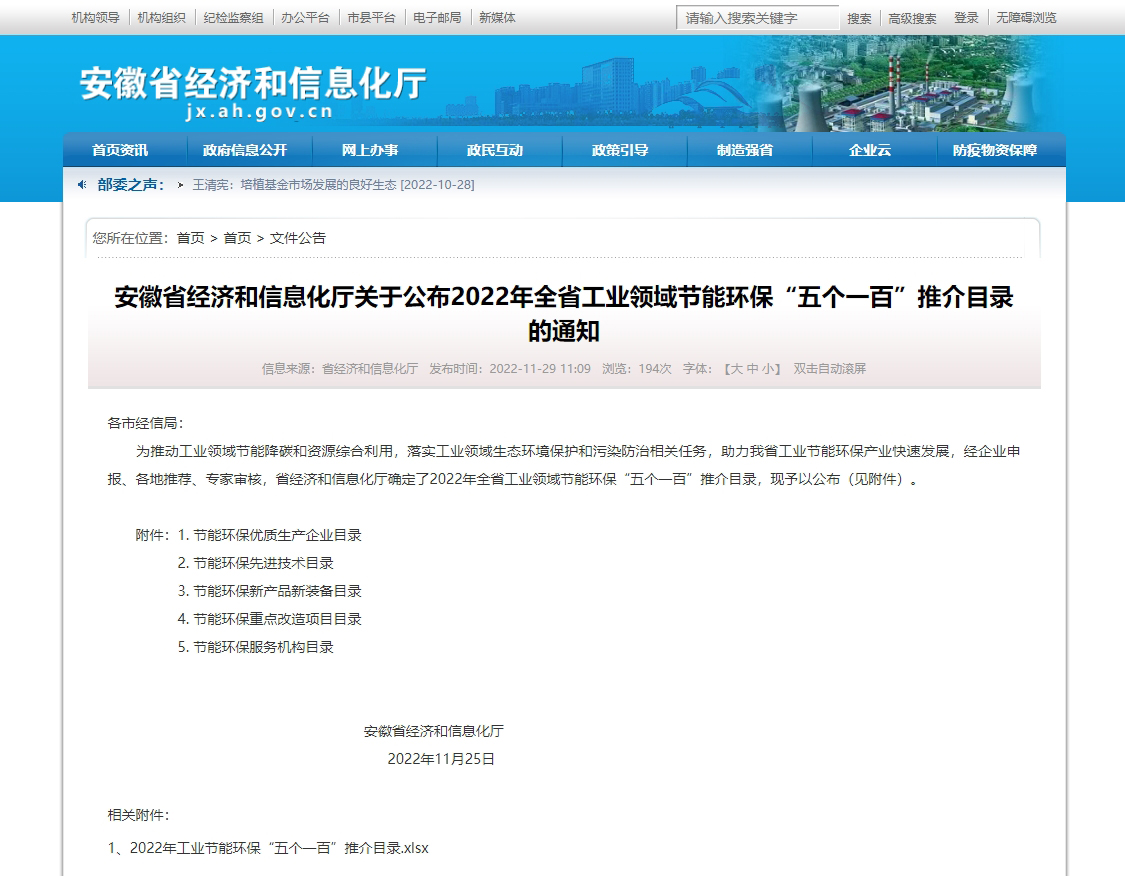Open 机构领导 in the top bar
1125x876 pixels.
point(95,18)
